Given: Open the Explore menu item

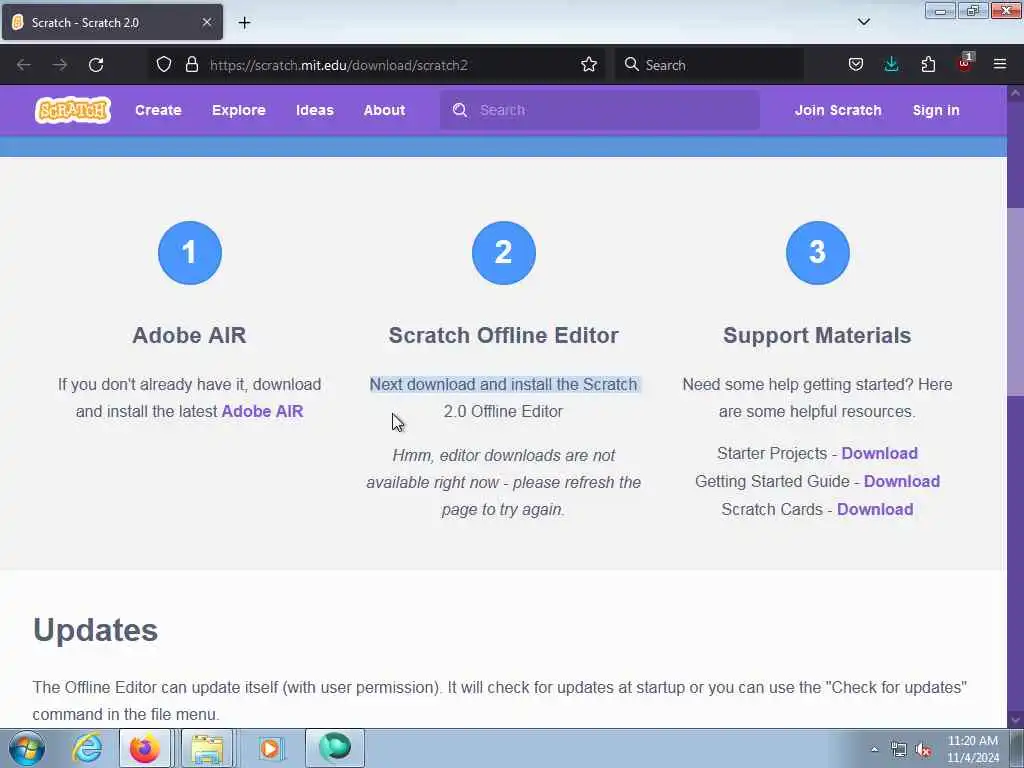Looking at the screenshot, I should click(238, 110).
